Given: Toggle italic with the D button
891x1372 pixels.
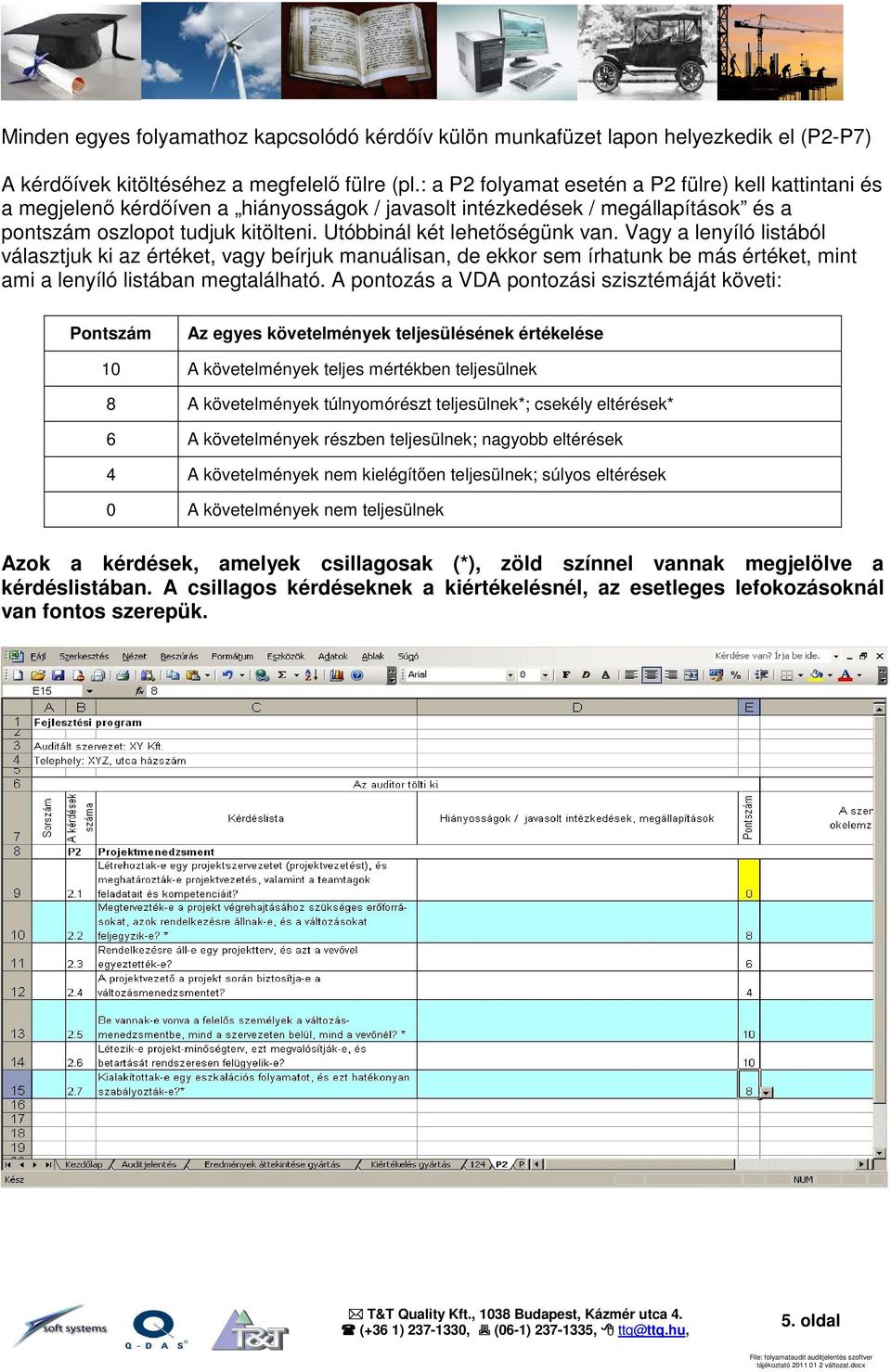Looking at the screenshot, I should (x=586, y=675).
